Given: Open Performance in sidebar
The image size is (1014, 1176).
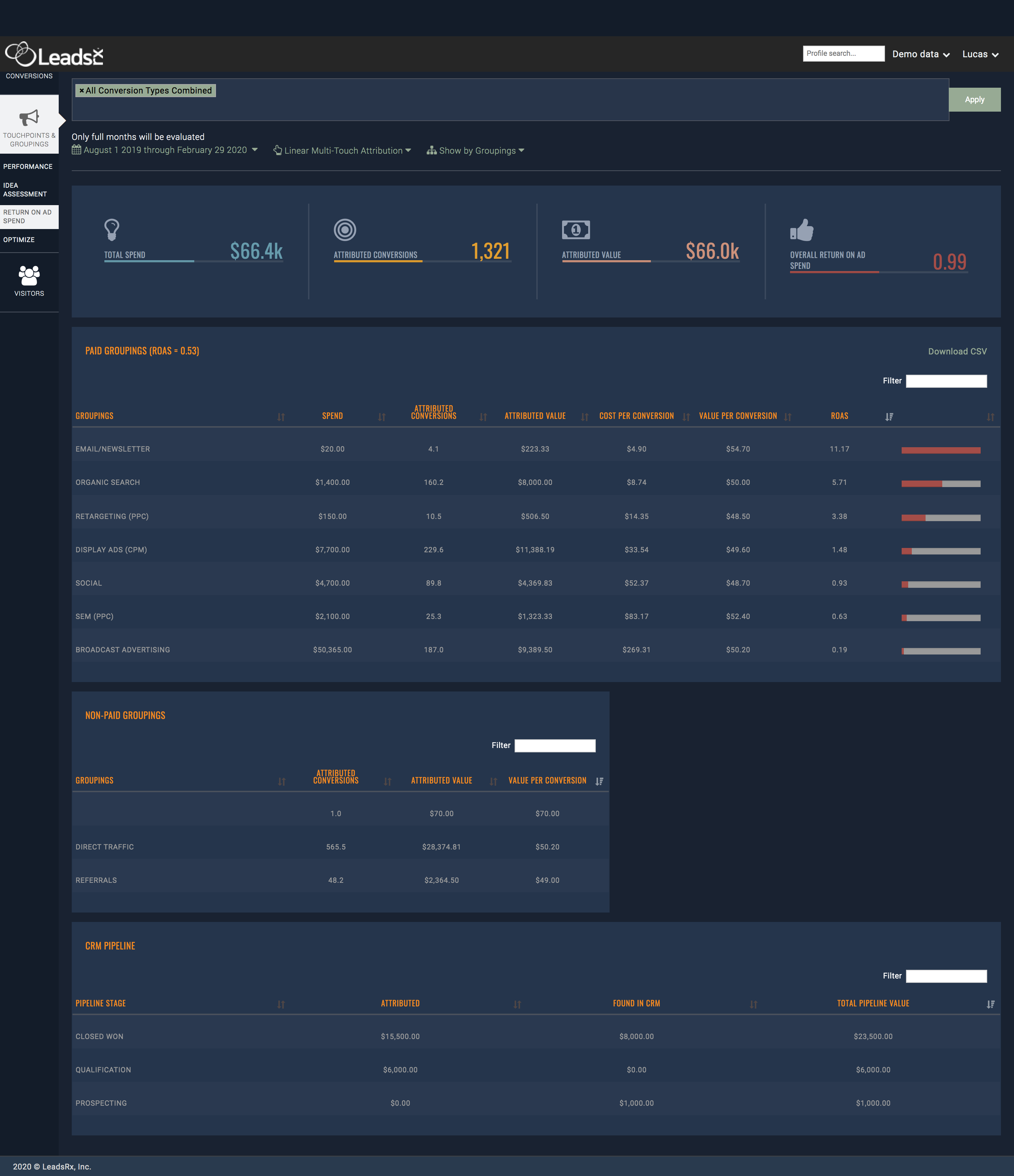Looking at the screenshot, I should pyautogui.click(x=28, y=166).
